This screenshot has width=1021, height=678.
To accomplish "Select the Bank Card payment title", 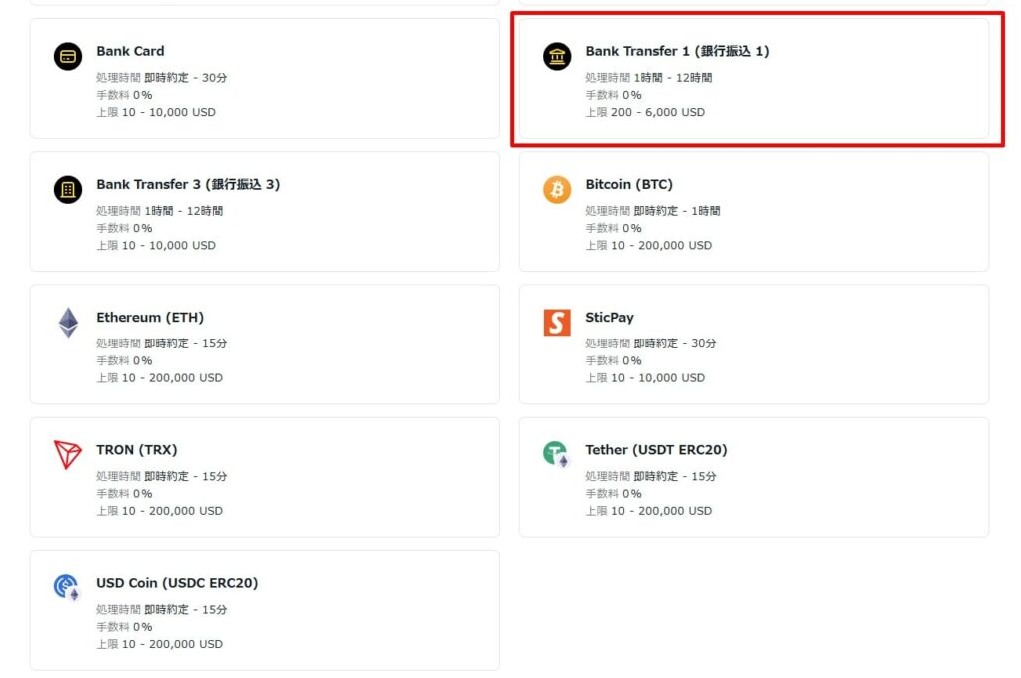I will pyautogui.click(x=130, y=51).
